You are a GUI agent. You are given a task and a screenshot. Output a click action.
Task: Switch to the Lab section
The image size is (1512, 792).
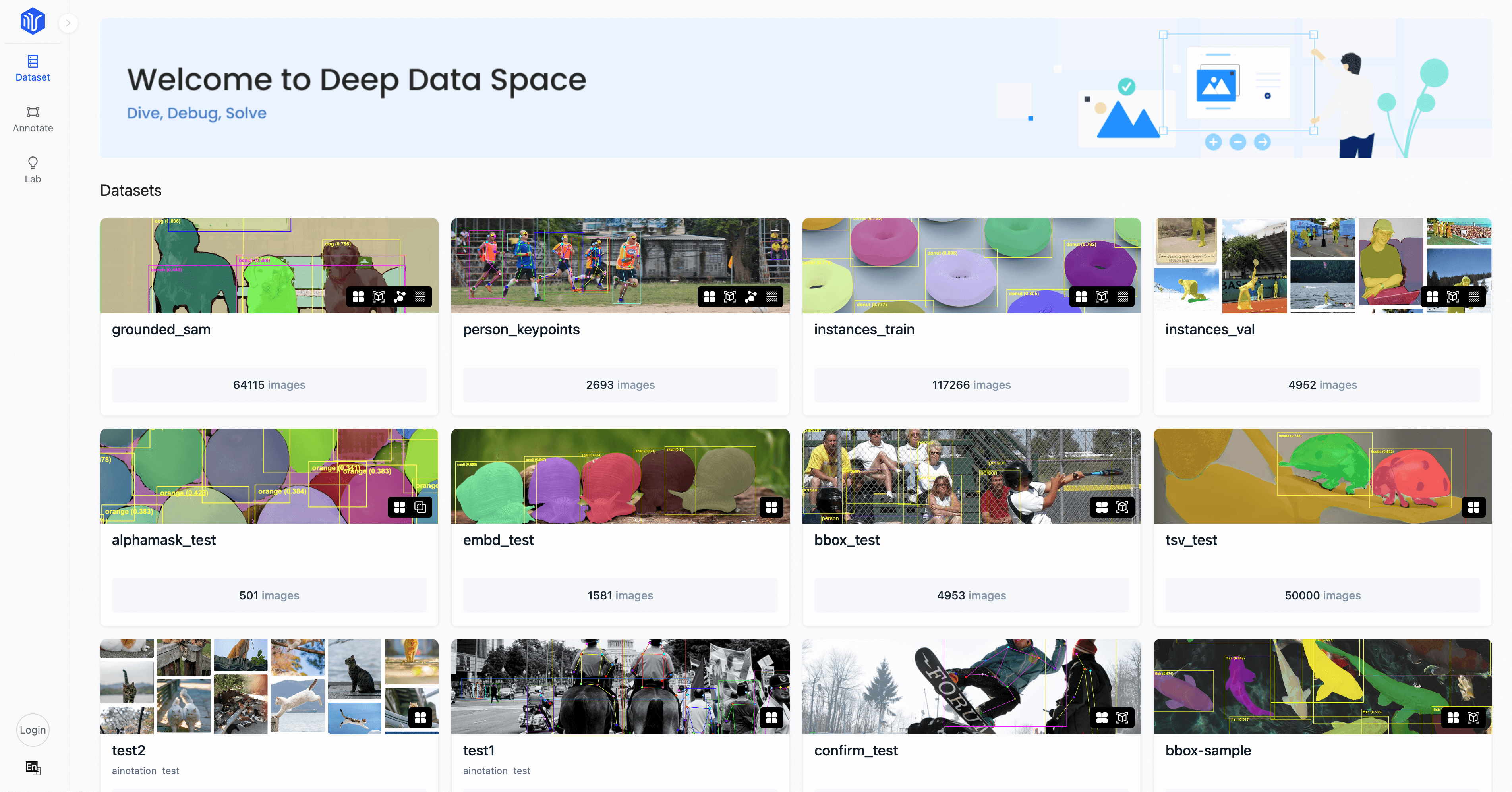click(x=33, y=170)
